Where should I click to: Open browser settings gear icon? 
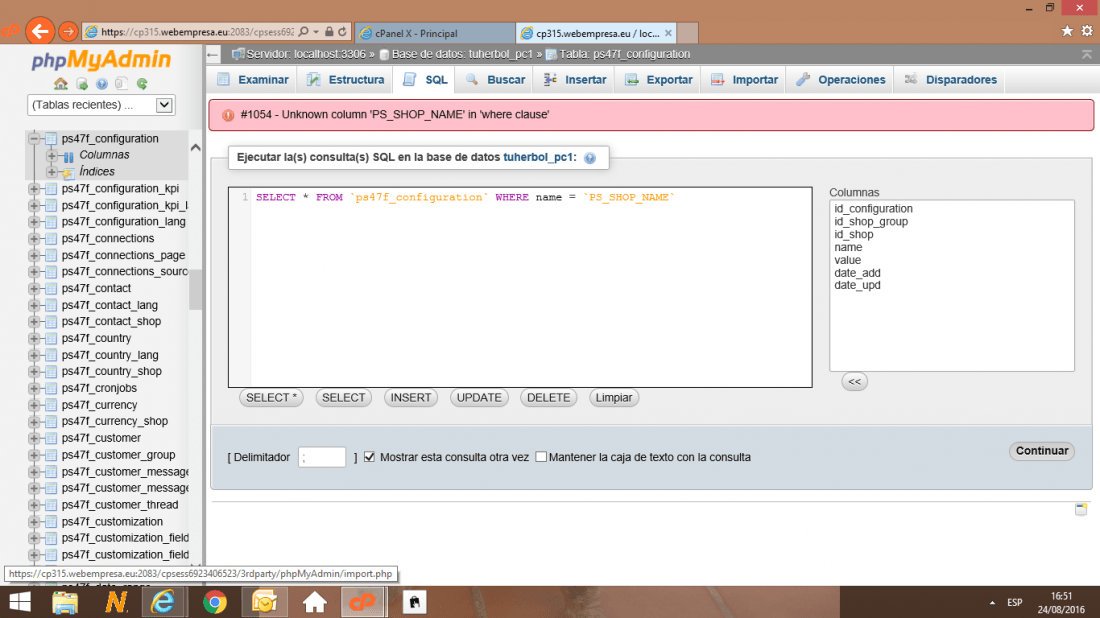pyautogui.click(x=1087, y=31)
